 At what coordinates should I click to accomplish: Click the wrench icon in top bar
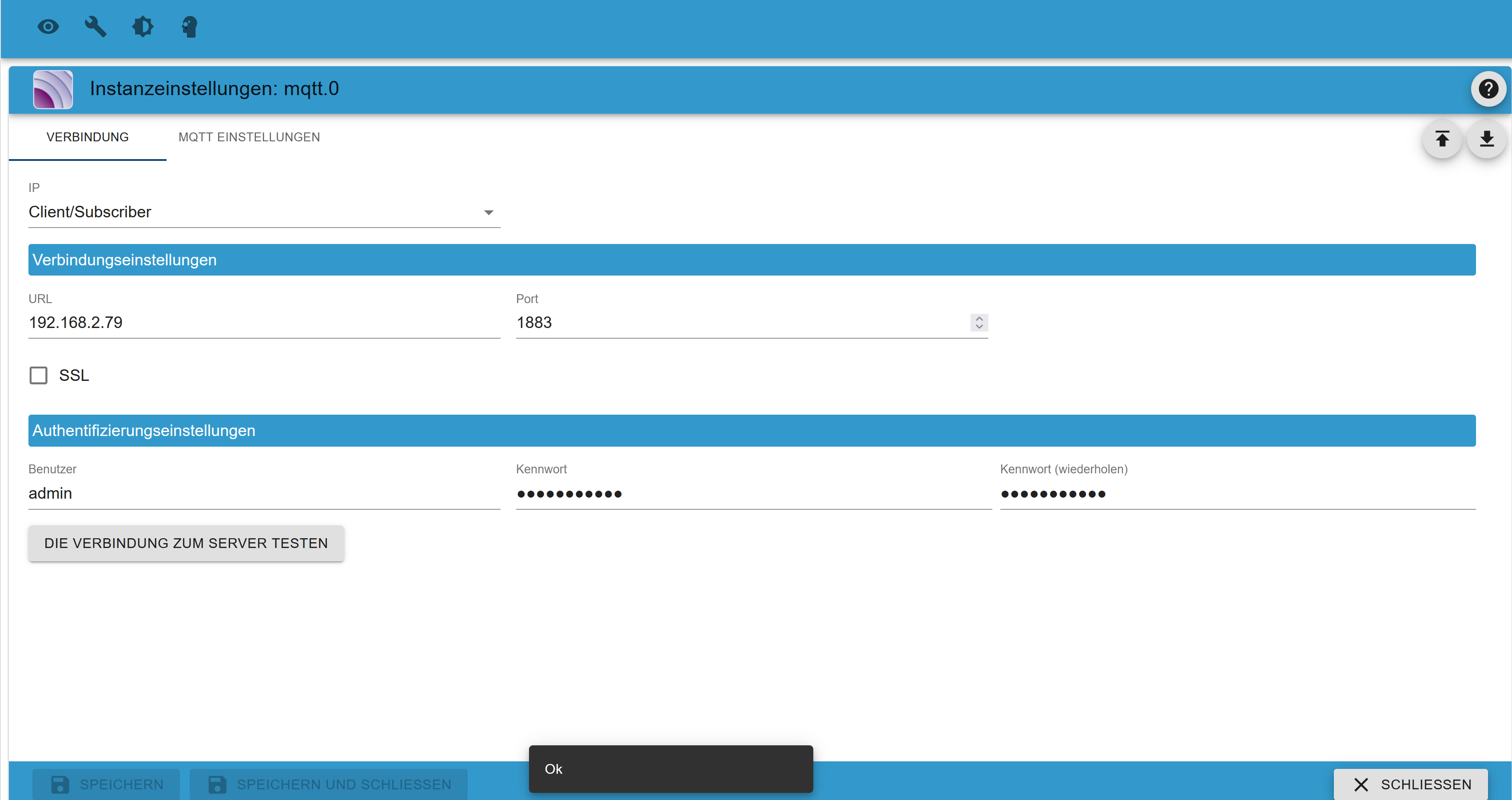point(95,27)
